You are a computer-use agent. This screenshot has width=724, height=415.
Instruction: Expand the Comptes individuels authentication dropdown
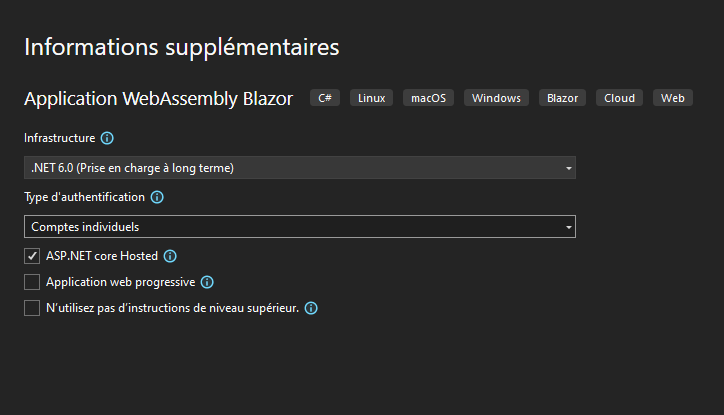point(300,227)
